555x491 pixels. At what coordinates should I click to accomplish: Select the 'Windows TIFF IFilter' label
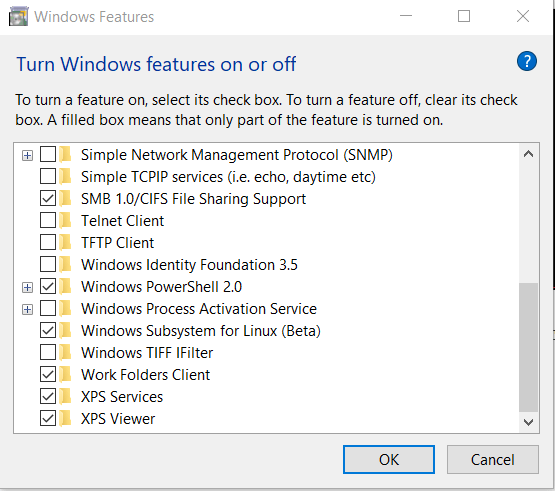tap(147, 353)
